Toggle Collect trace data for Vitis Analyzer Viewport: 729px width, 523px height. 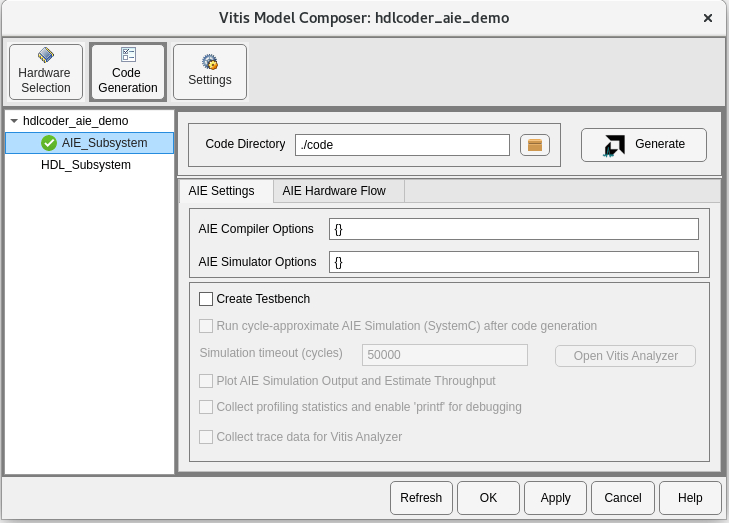click(x=205, y=437)
